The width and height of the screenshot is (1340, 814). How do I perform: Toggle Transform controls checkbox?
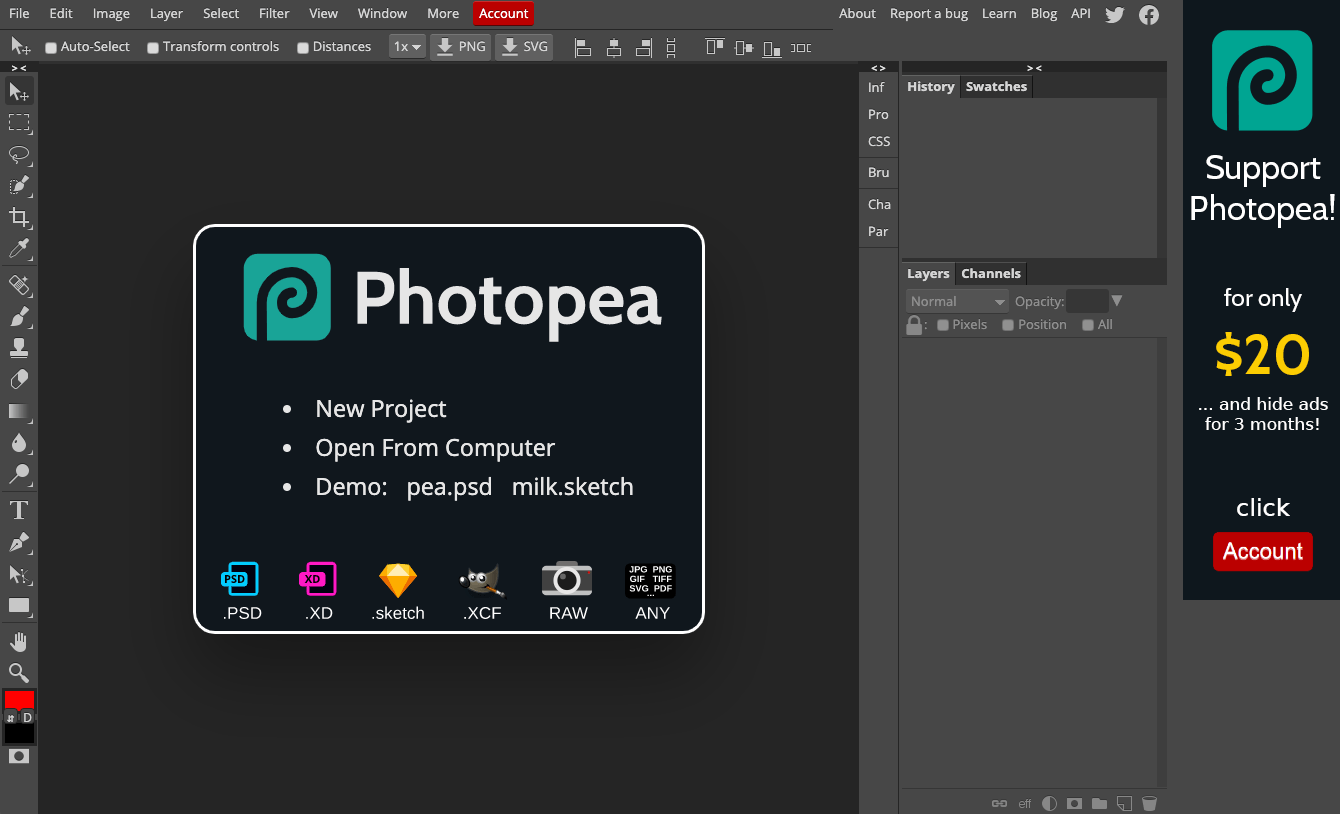pos(153,47)
